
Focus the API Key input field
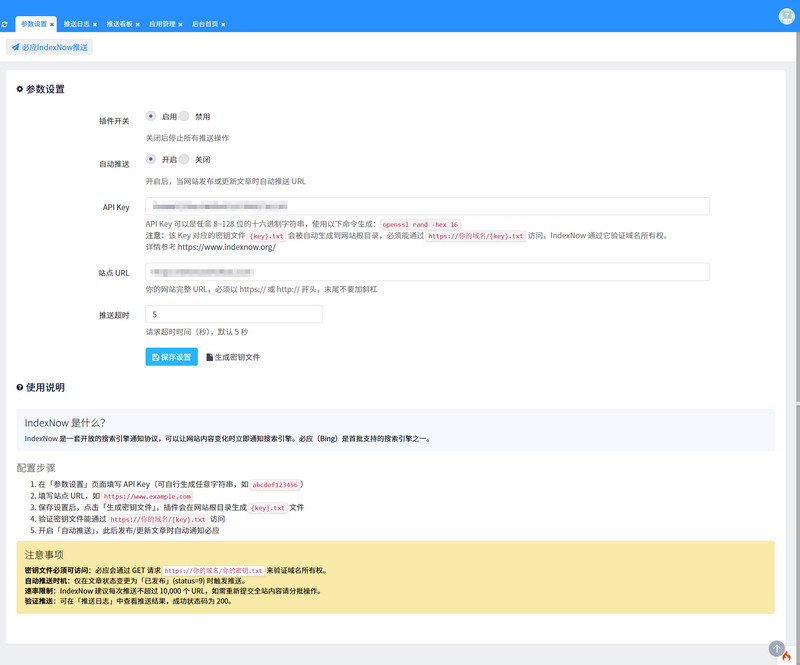tap(428, 206)
